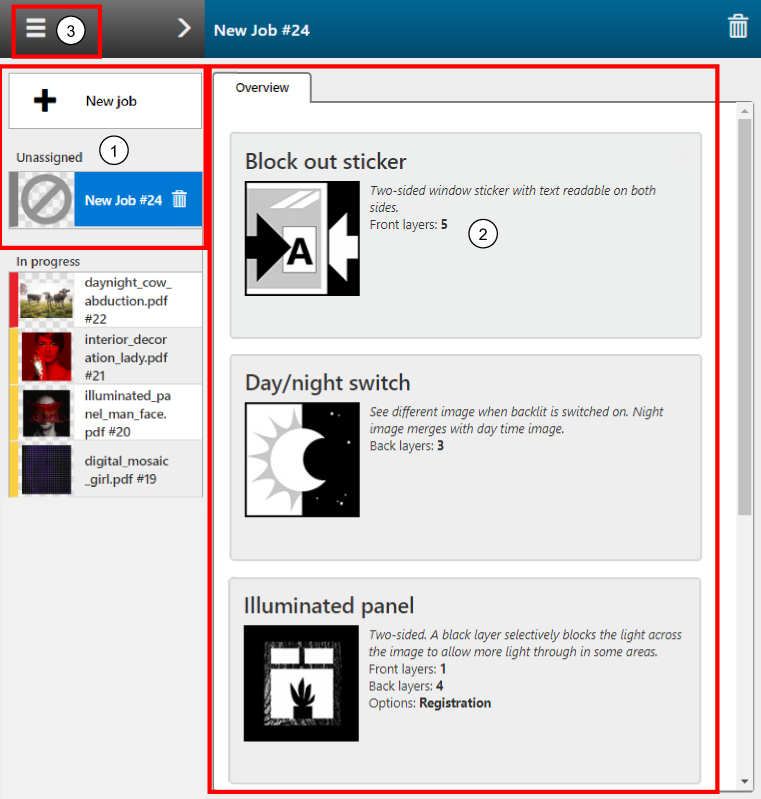Click the scrollbar up arrow

tap(745, 111)
